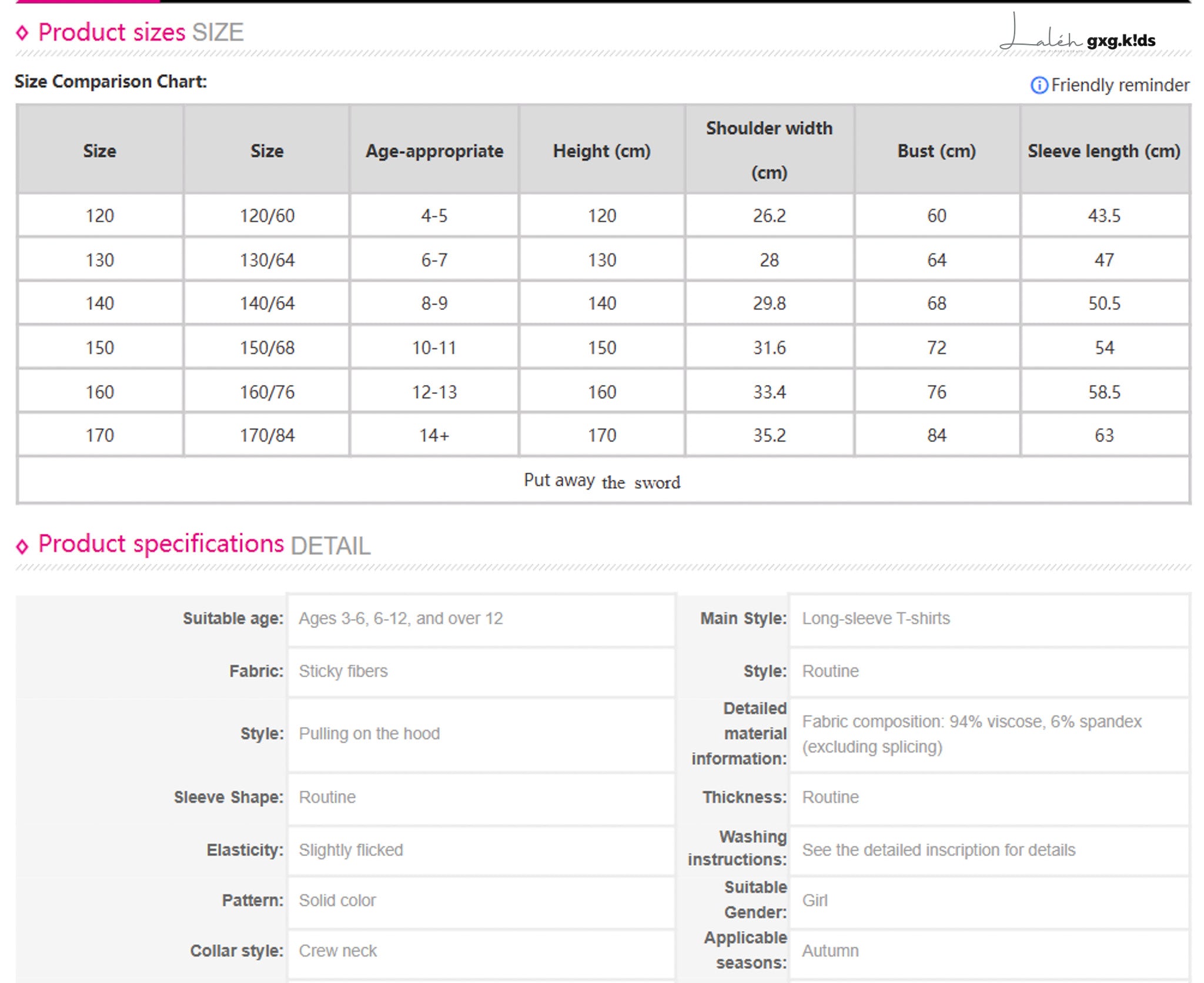Click the 'Girl' gender value

(815, 901)
